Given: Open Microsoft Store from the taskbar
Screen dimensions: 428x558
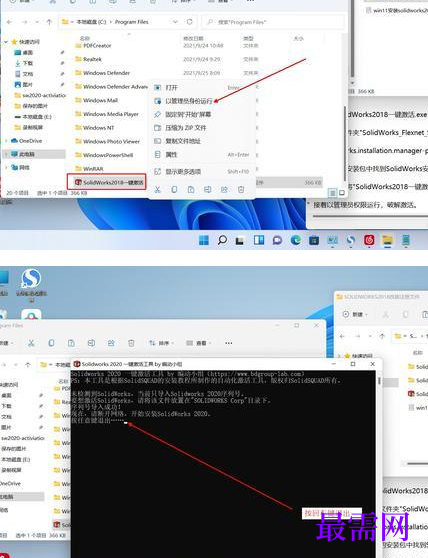Looking at the screenshot, I should pos(314,241).
